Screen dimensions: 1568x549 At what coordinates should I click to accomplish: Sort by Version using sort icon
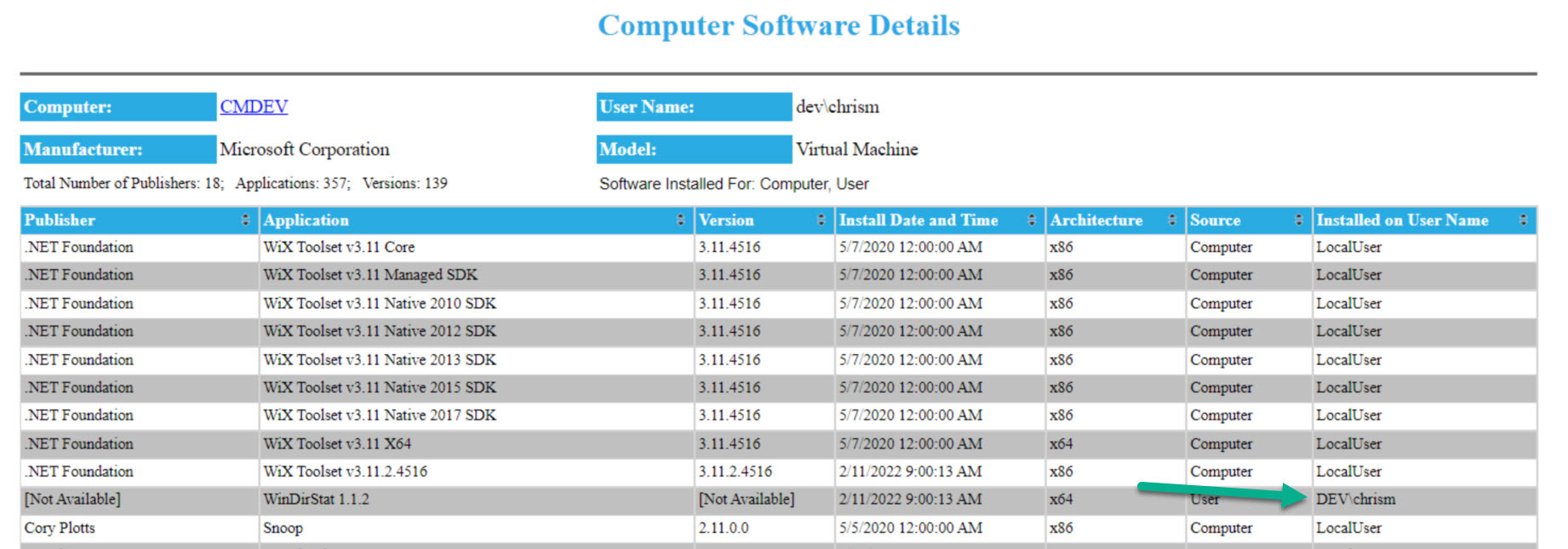pyautogui.click(x=821, y=220)
